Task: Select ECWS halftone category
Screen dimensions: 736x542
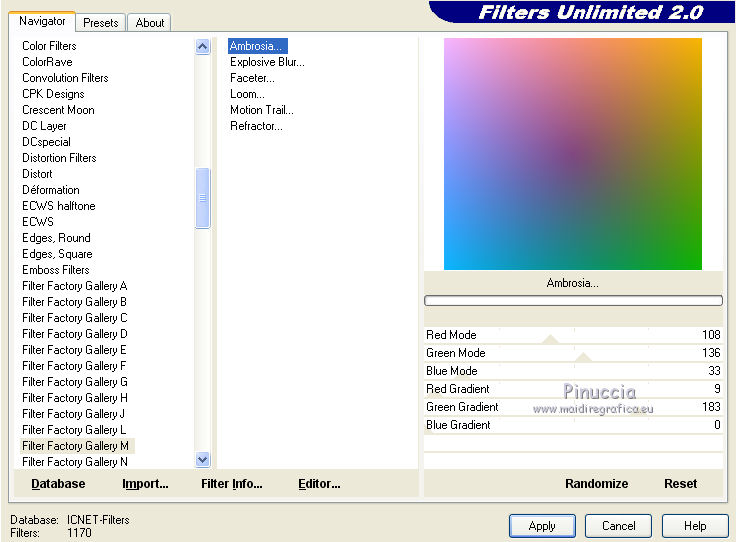Action: pyautogui.click(x=59, y=206)
